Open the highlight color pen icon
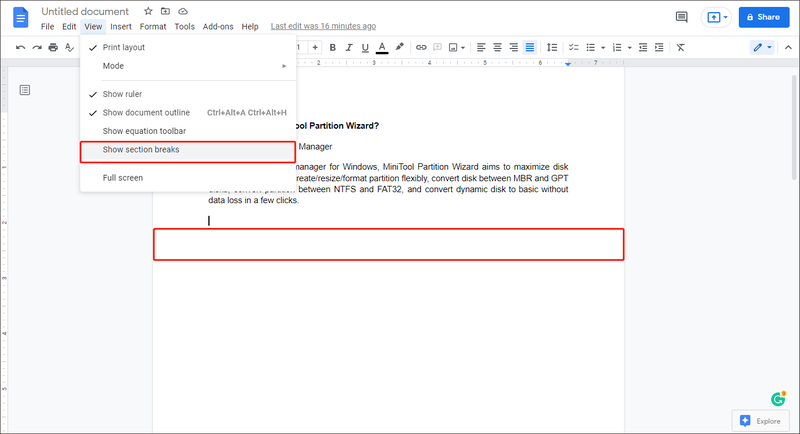 (x=399, y=47)
